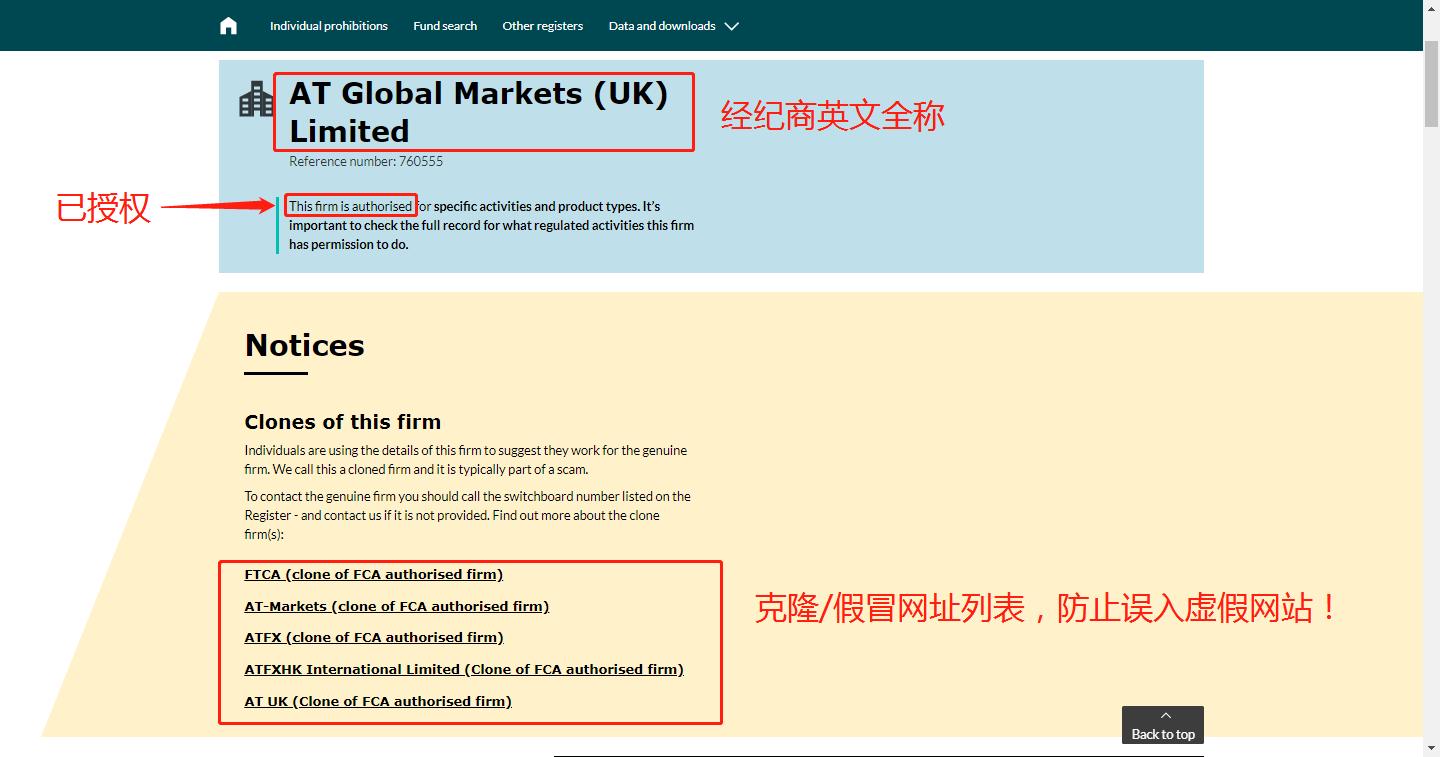Open the home icon in navigation bar

click(x=229, y=26)
